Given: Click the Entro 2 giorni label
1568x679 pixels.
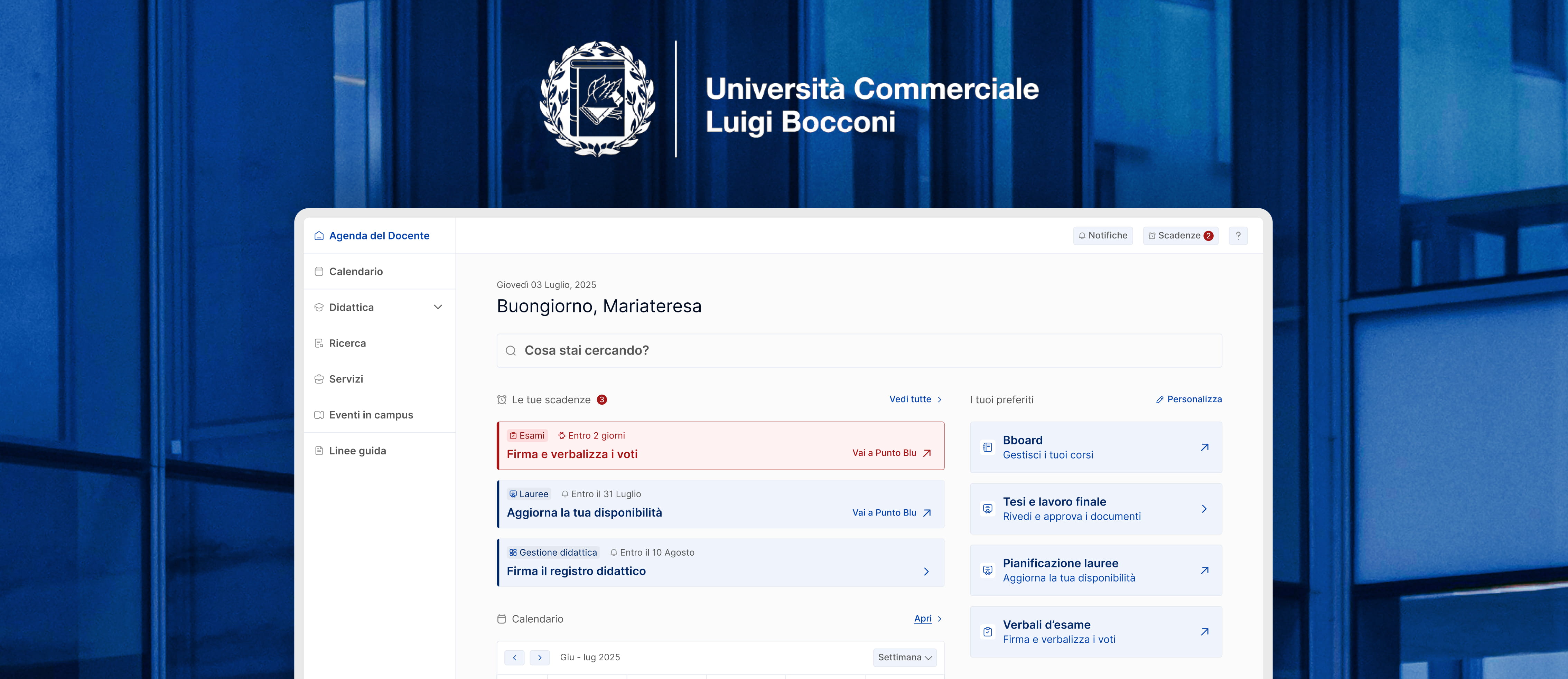Looking at the screenshot, I should [592, 436].
